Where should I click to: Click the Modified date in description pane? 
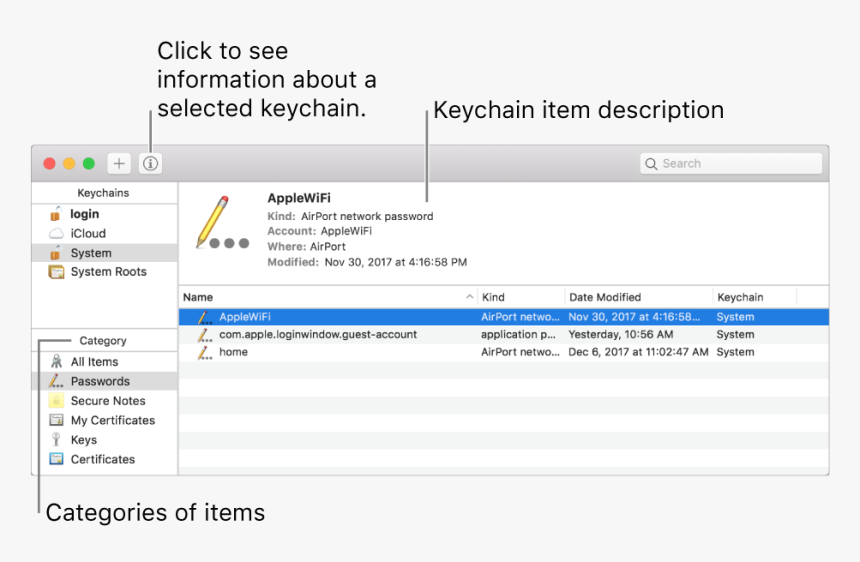click(x=395, y=262)
